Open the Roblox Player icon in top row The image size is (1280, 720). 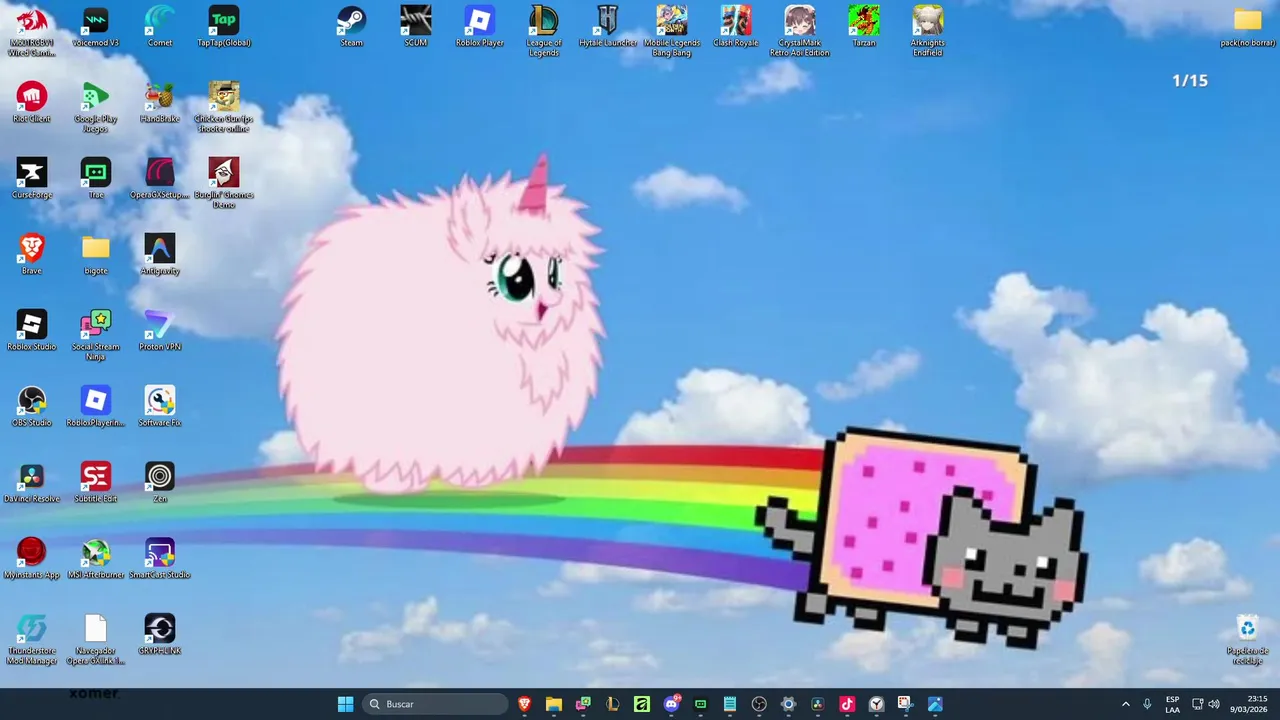[x=479, y=27]
